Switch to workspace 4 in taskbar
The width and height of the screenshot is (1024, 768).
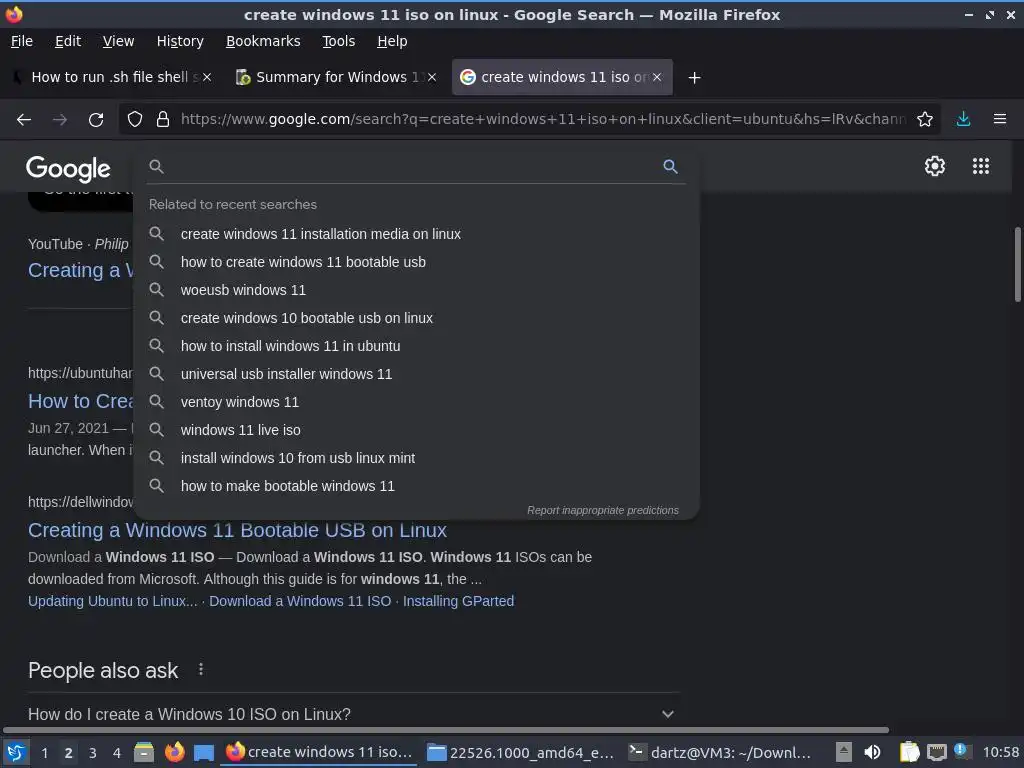pyautogui.click(x=117, y=752)
